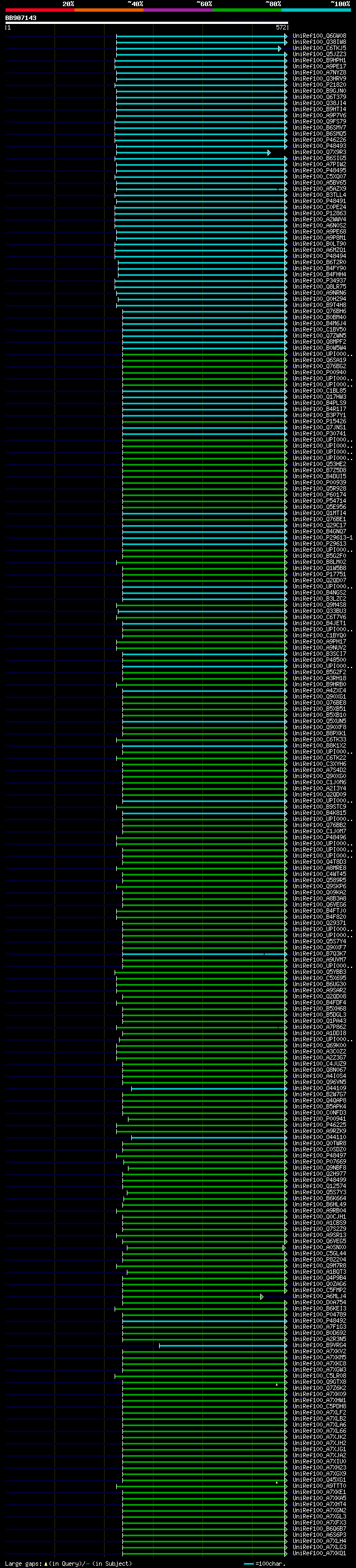Select the UniRef100_P34937 hit
Screen dimensions: 356x1568
click(x=319, y=280)
